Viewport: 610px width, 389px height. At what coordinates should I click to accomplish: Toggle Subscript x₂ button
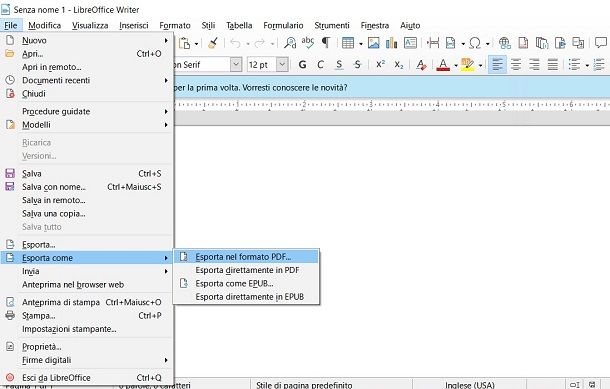(x=399, y=65)
